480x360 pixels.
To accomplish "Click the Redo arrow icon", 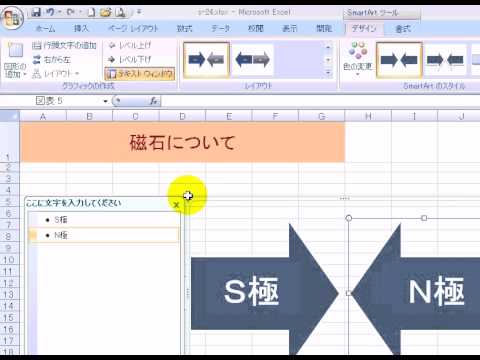I will click(70, 13).
